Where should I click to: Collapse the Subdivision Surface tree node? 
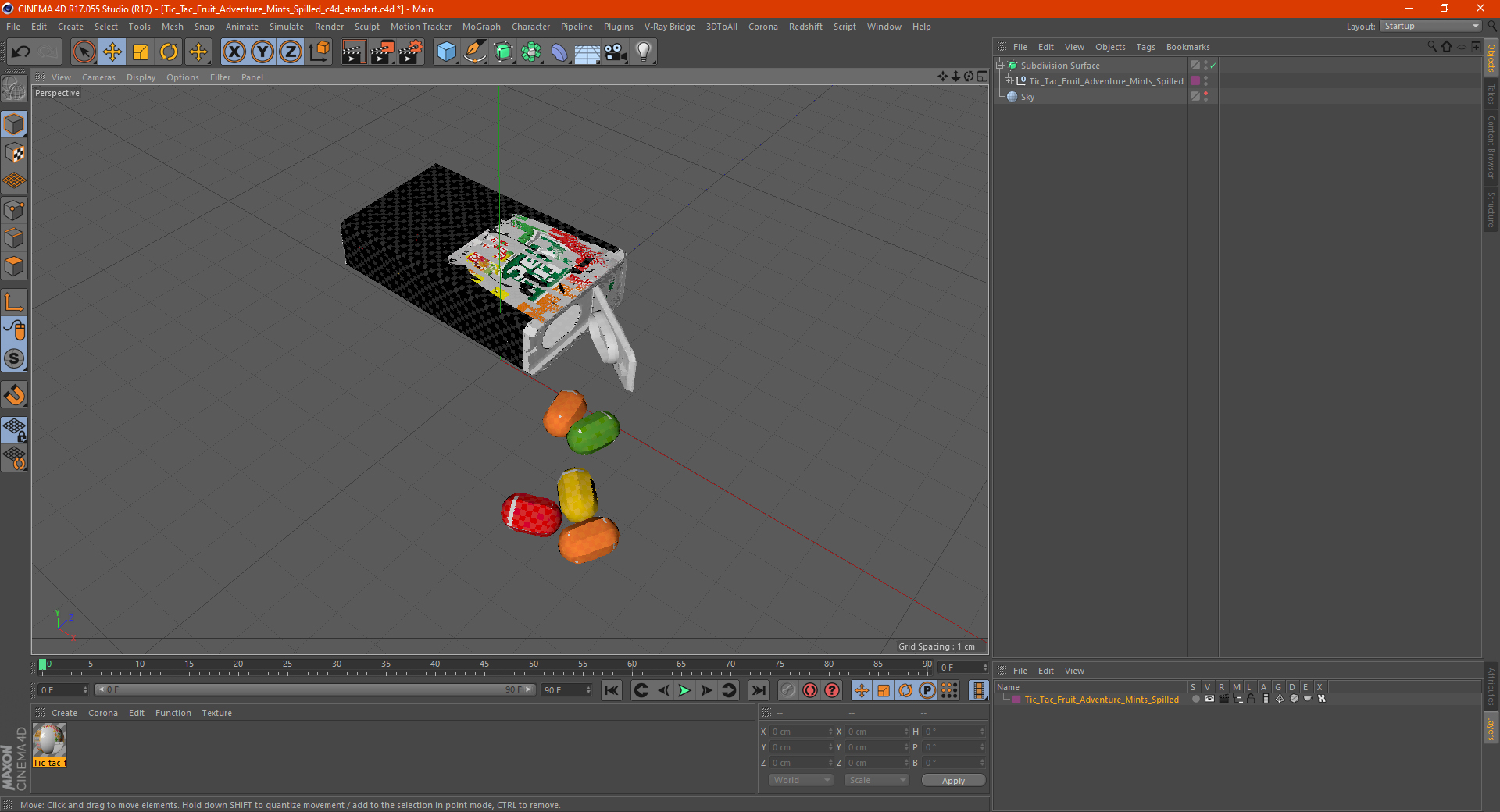pos(1000,66)
